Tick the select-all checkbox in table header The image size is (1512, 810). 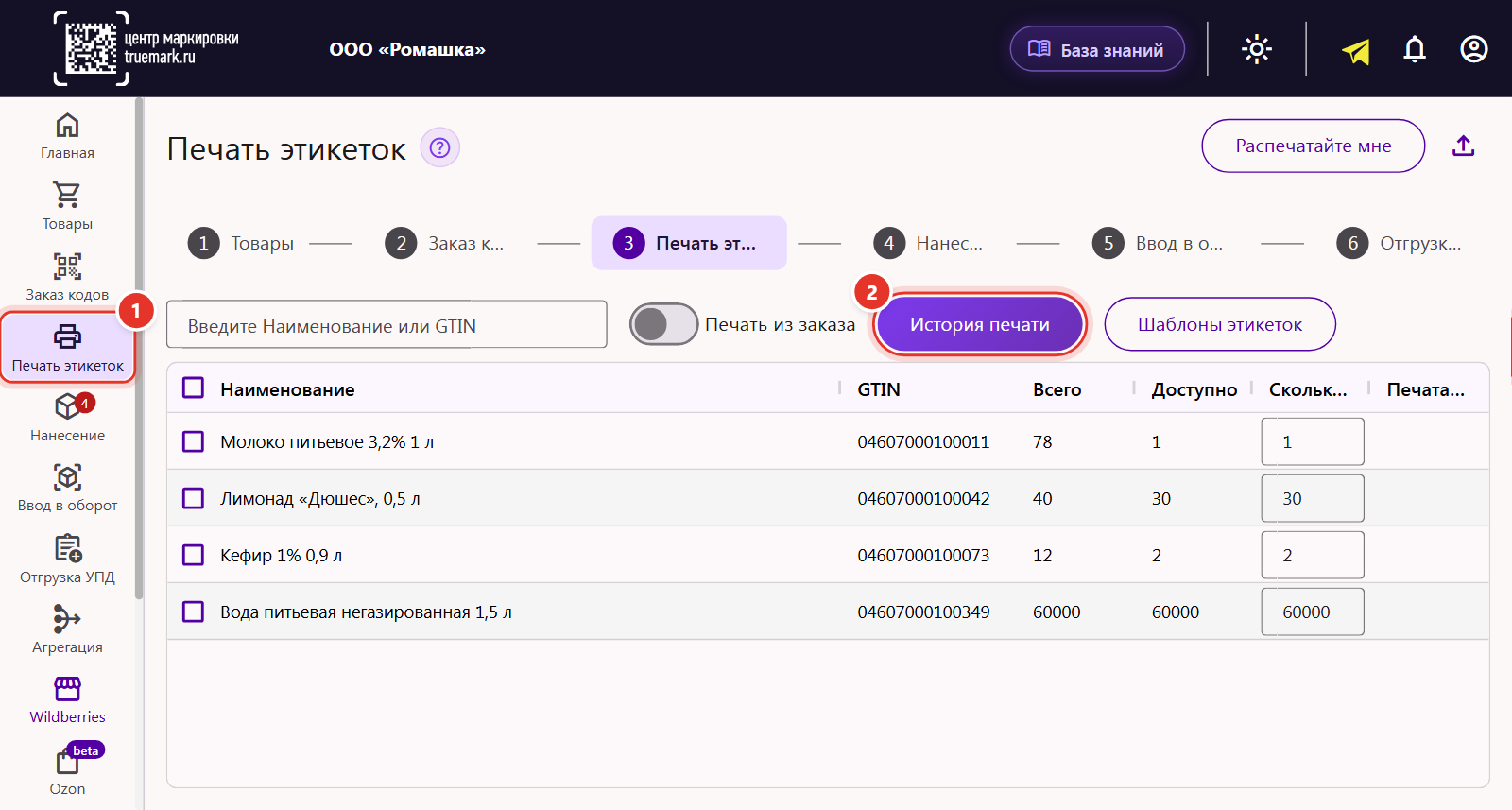pyautogui.click(x=193, y=388)
